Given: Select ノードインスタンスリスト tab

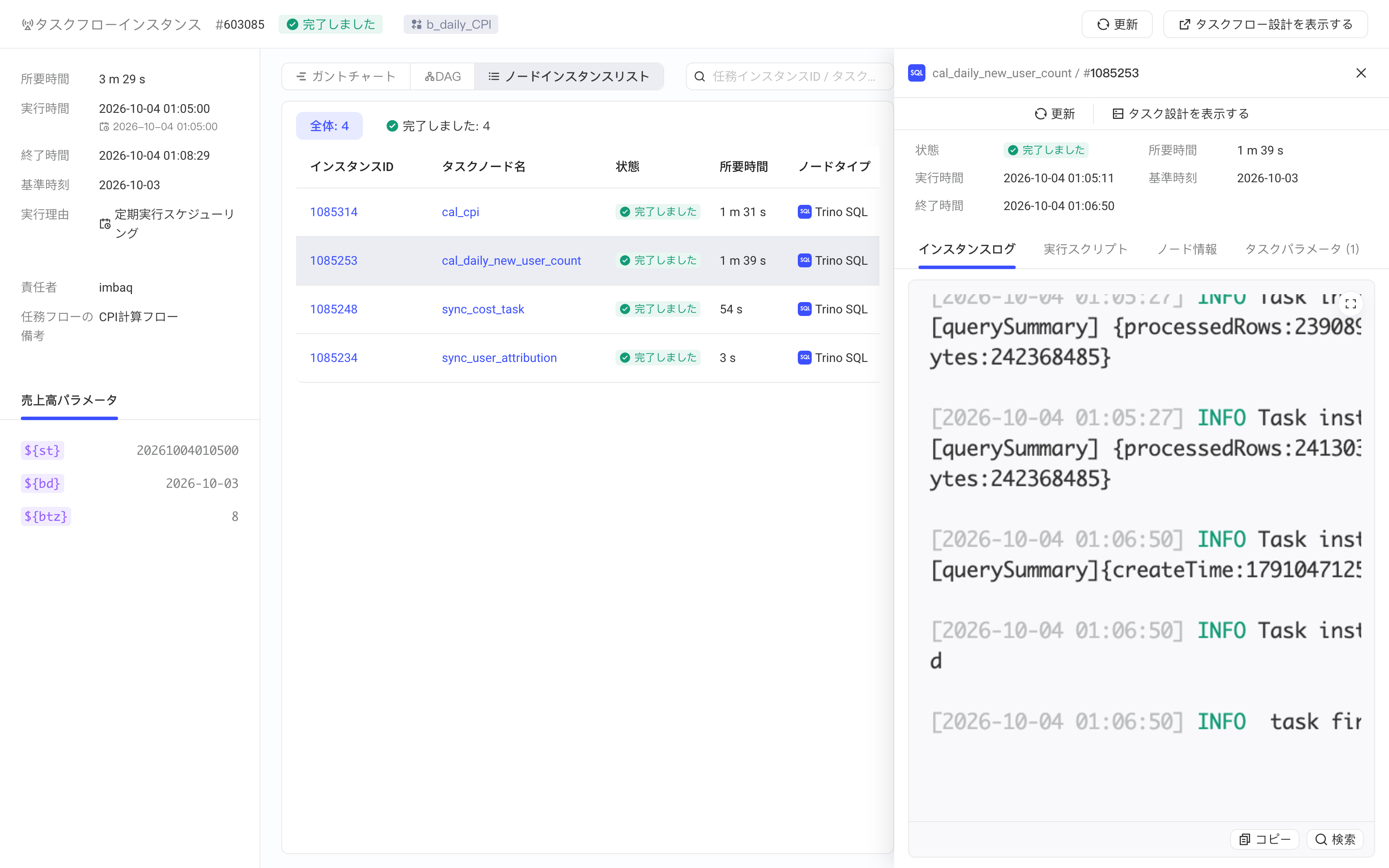Looking at the screenshot, I should (x=569, y=76).
